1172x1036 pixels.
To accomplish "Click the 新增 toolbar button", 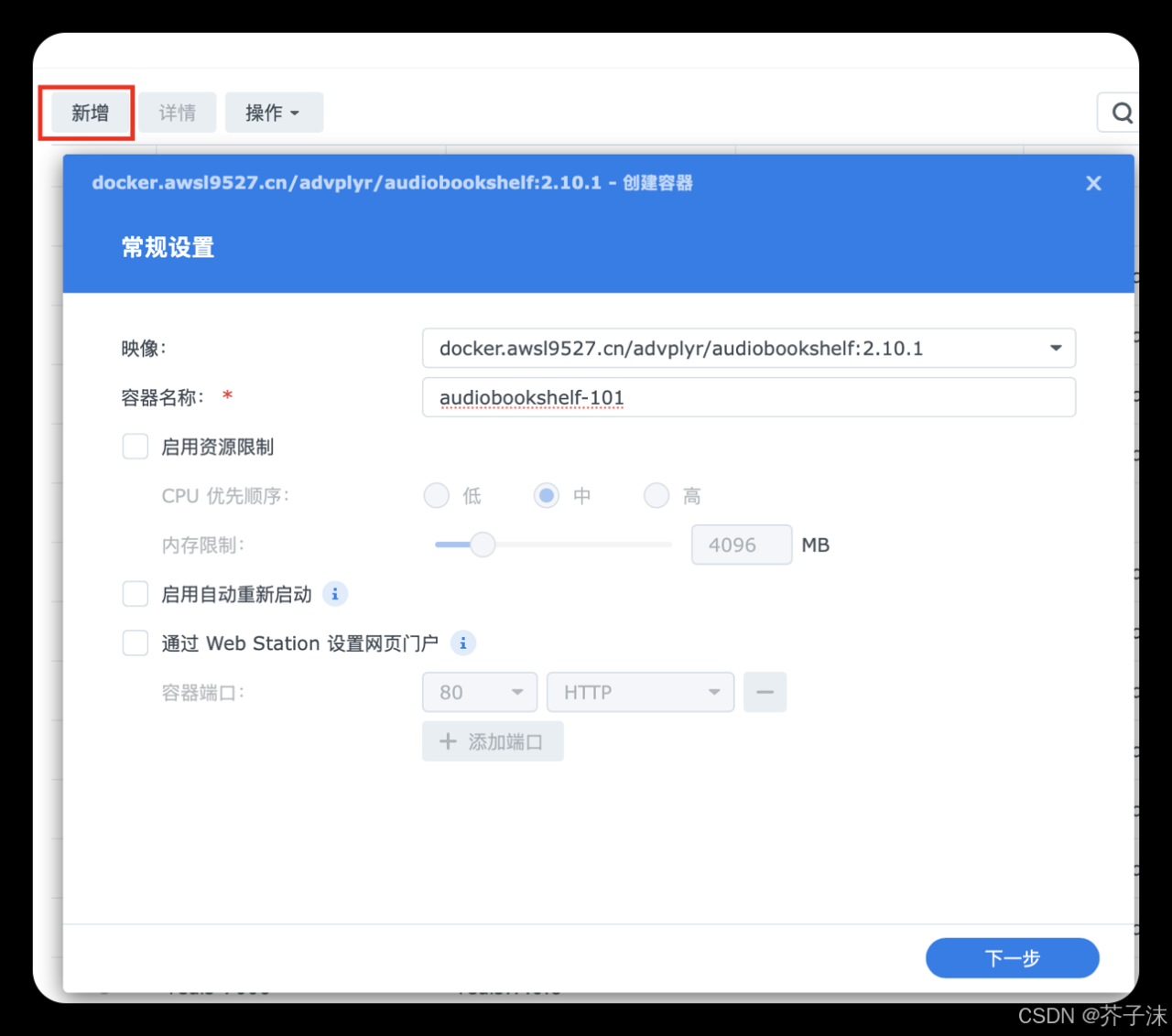I will pyautogui.click(x=88, y=112).
